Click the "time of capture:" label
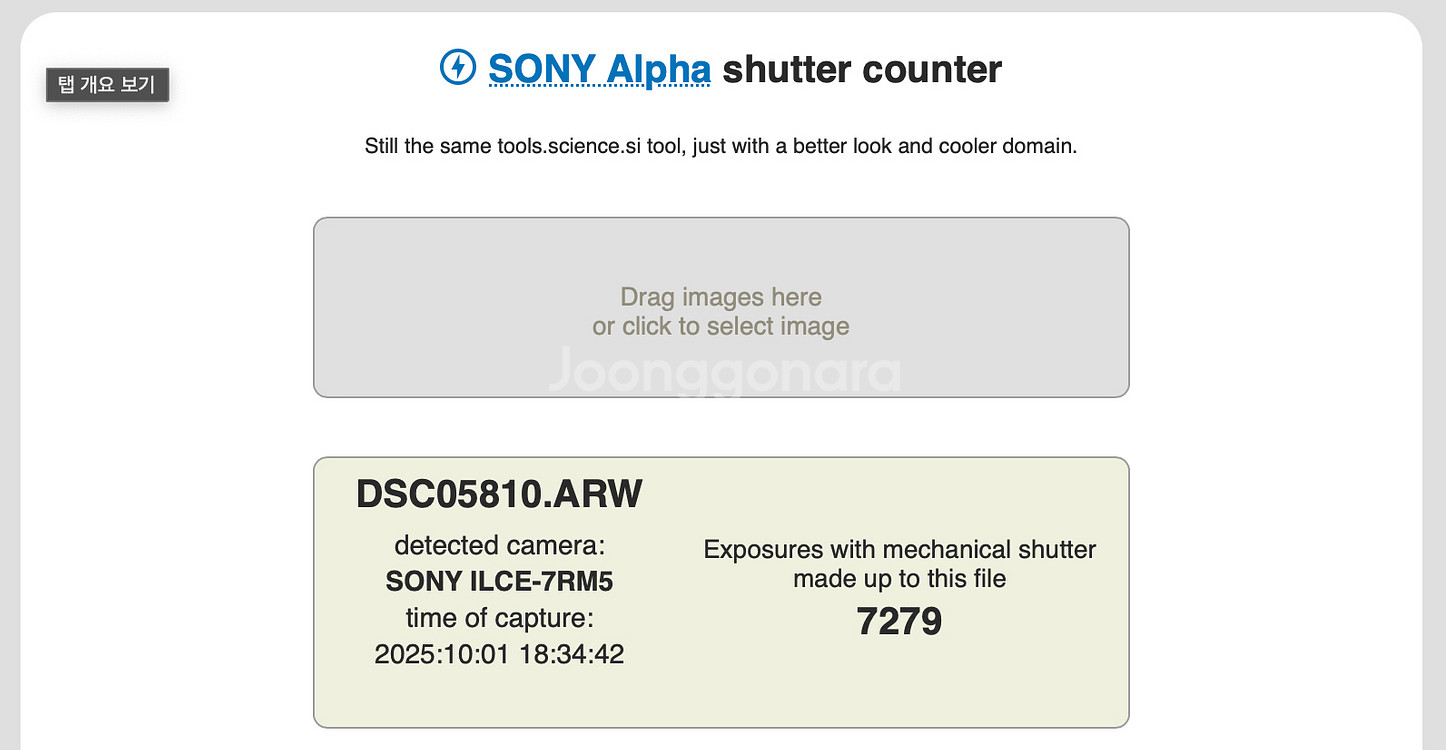Viewport: 1446px width, 750px height. click(x=499, y=617)
